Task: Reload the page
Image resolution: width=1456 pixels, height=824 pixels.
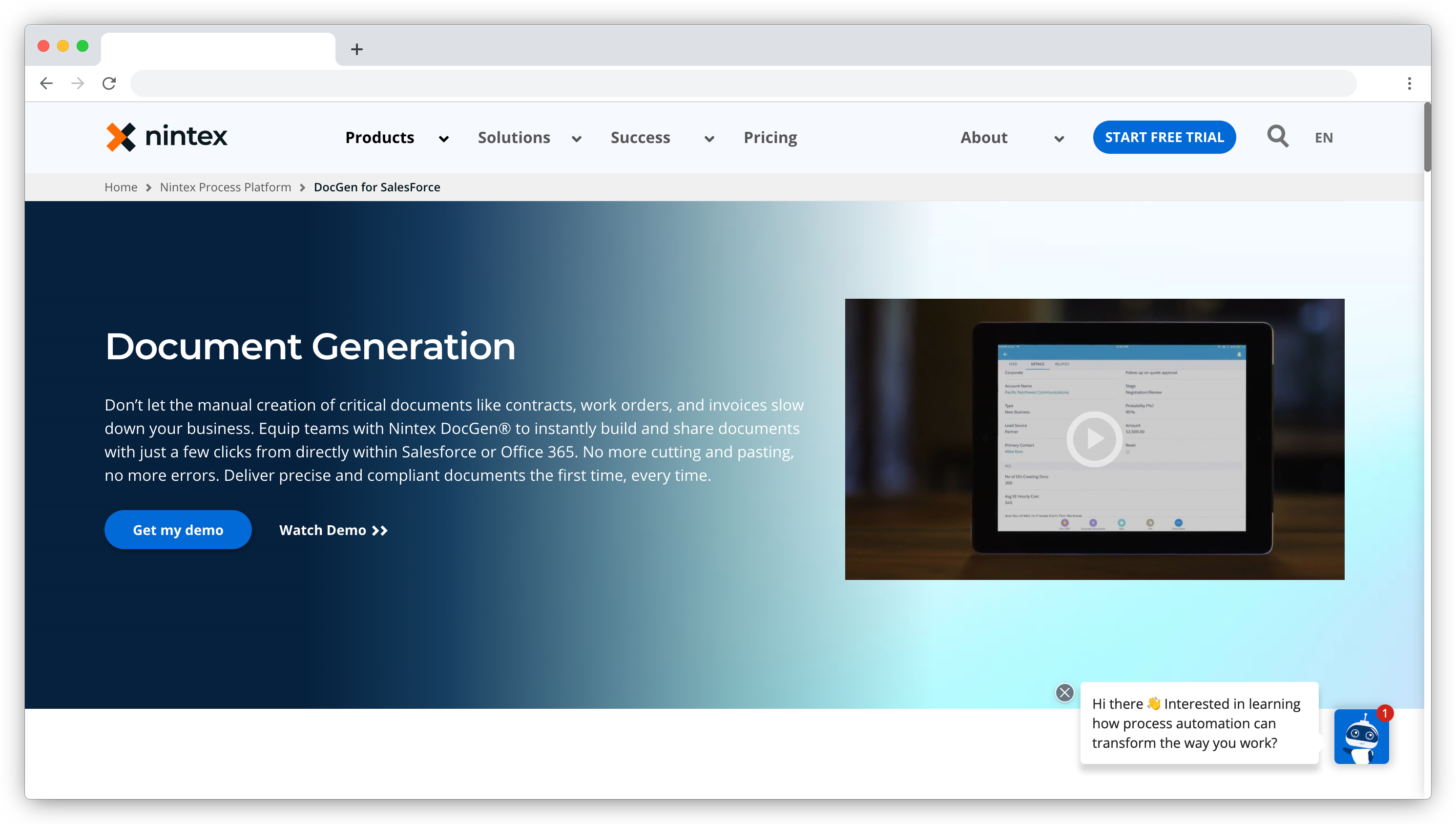Action: click(x=109, y=84)
